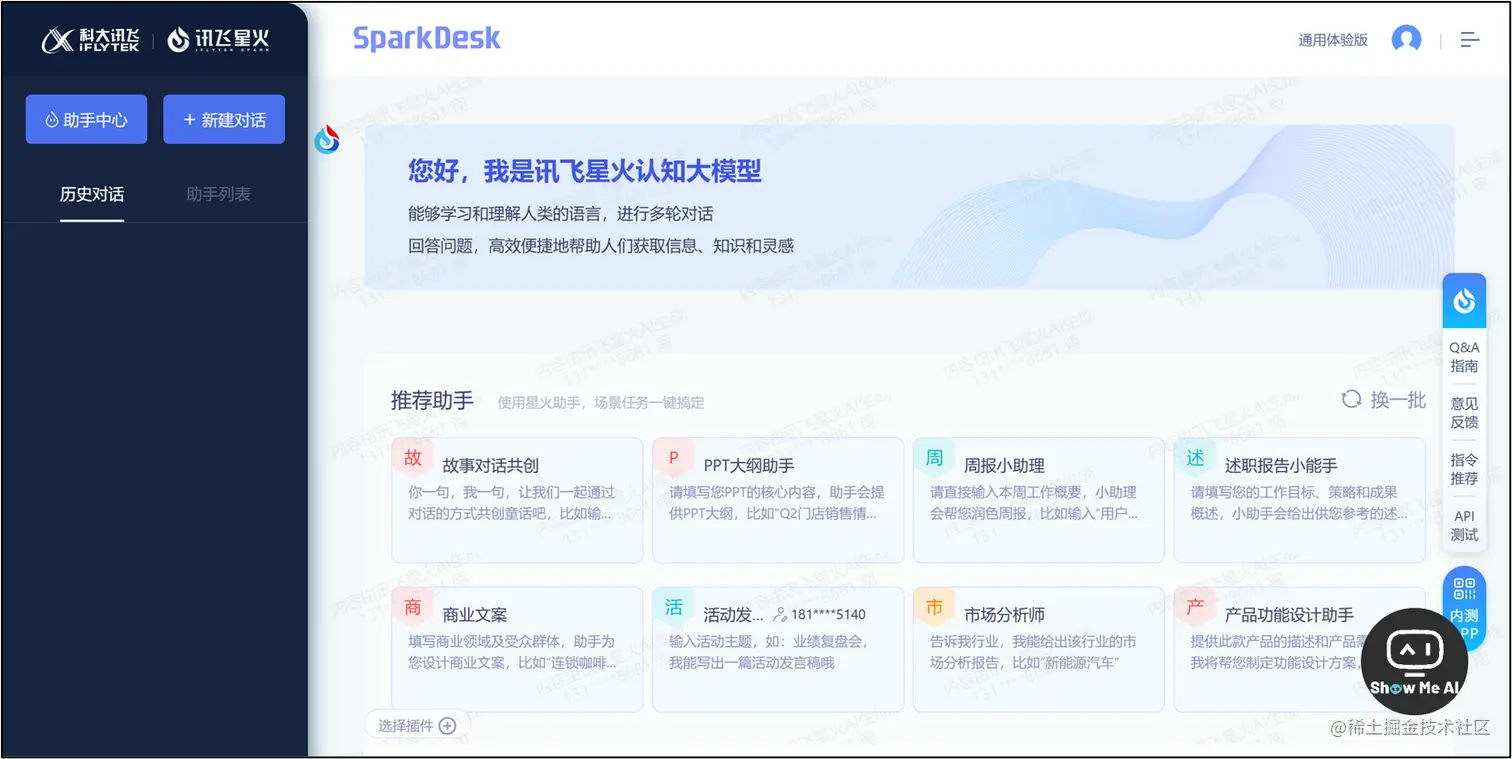Switch to the 历史对话 tab
This screenshot has height=759, width=1512.
pos(92,194)
